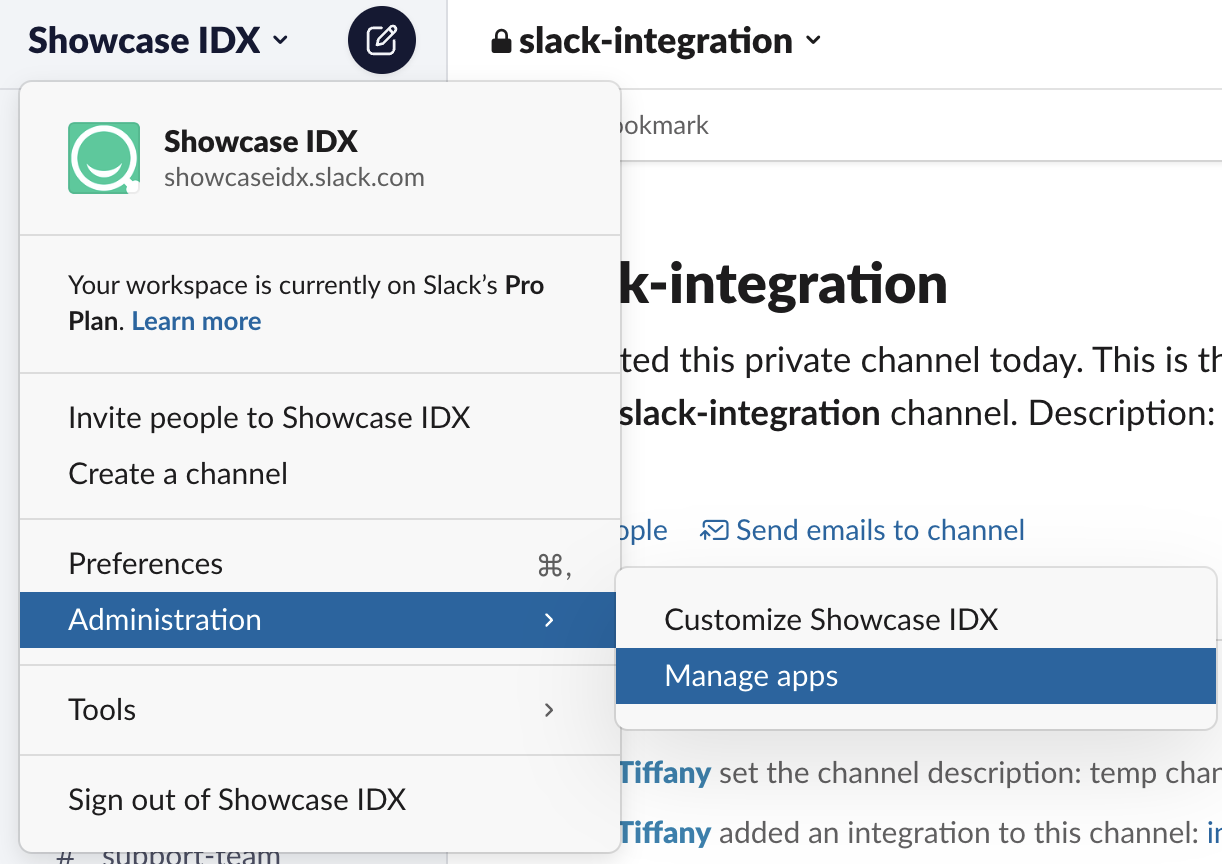1222x864 pixels.
Task: Click the compose new message icon
Action: pyautogui.click(x=381, y=40)
